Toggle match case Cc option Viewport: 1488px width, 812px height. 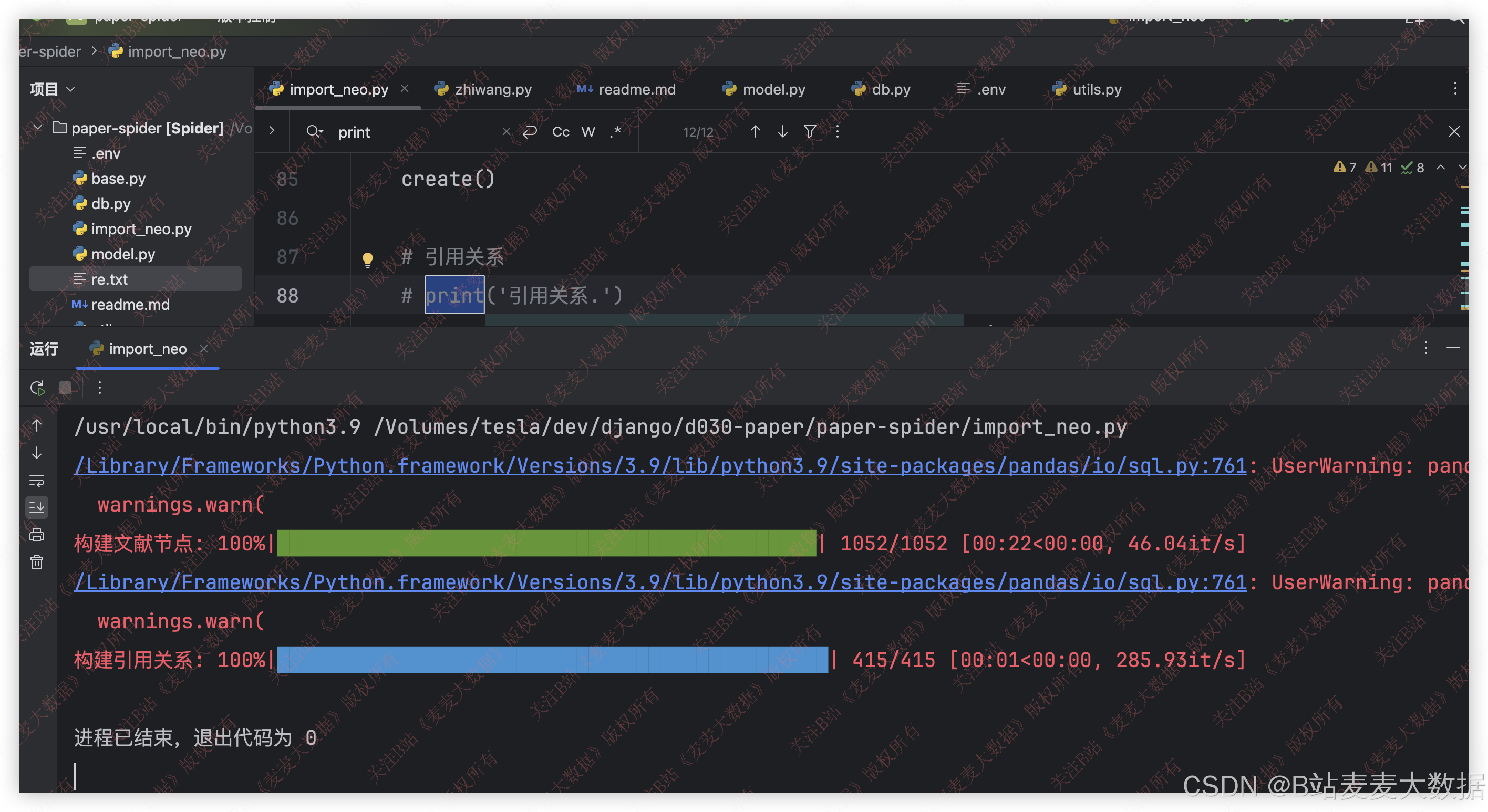(x=560, y=132)
